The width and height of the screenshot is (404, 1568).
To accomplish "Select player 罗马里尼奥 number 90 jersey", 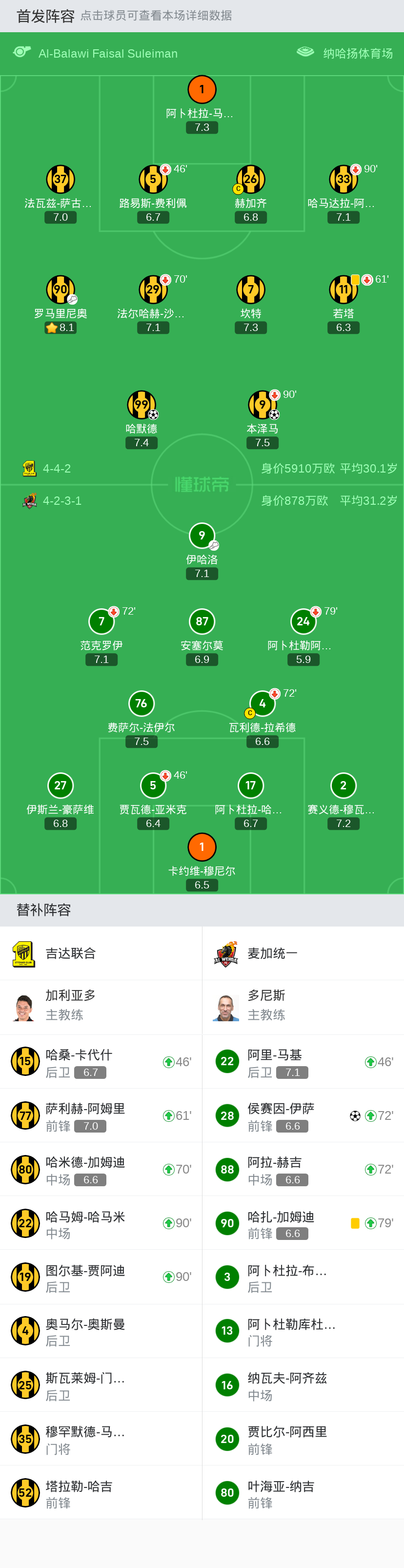I will click(60, 289).
